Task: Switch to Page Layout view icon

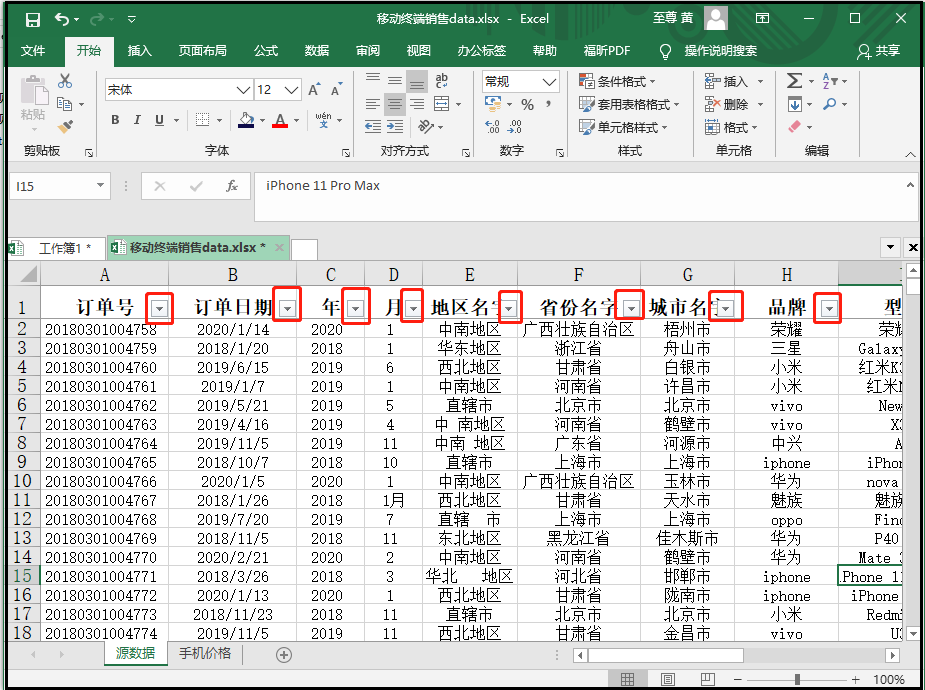Action: coord(667,679)
